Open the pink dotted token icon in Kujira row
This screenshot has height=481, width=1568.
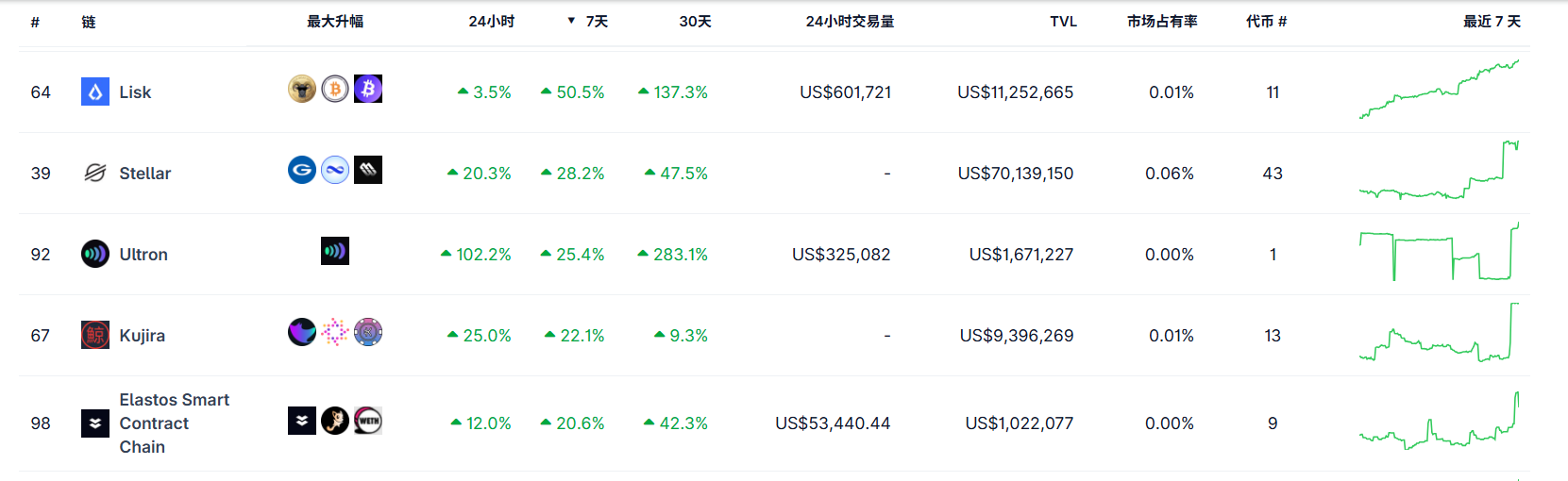point(335,332)
